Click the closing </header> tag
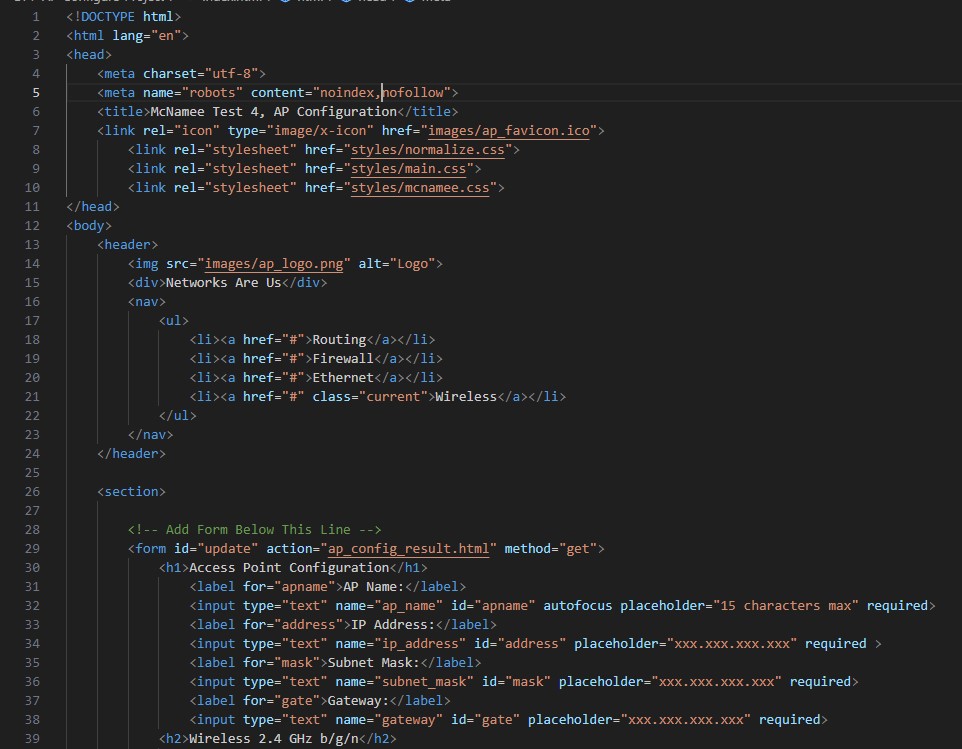The height and width of the screenshot is (749, 962). [x=131, y=453]
